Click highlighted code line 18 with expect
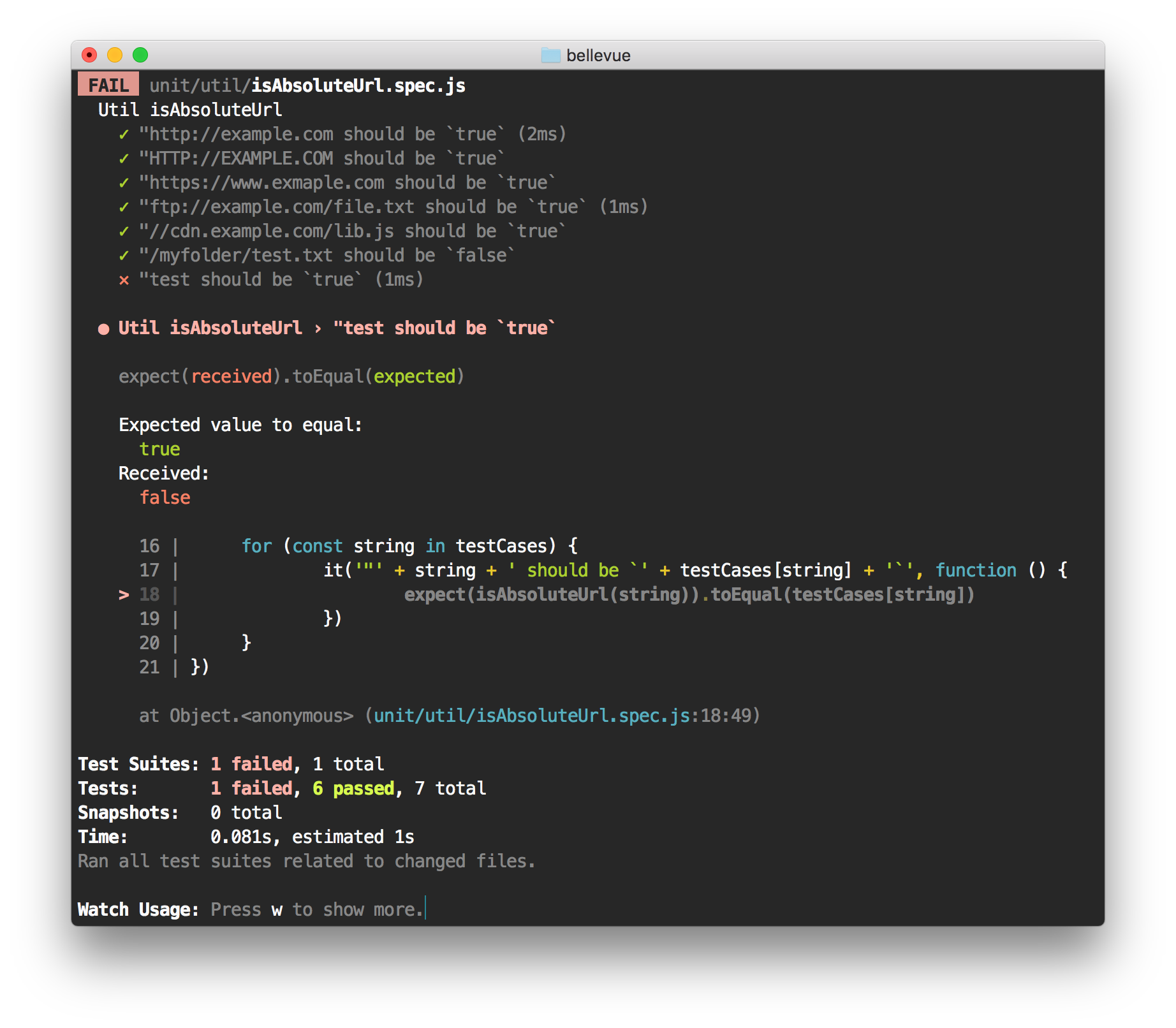Screen dimensions: 1176x1028 tap(547, 594)
